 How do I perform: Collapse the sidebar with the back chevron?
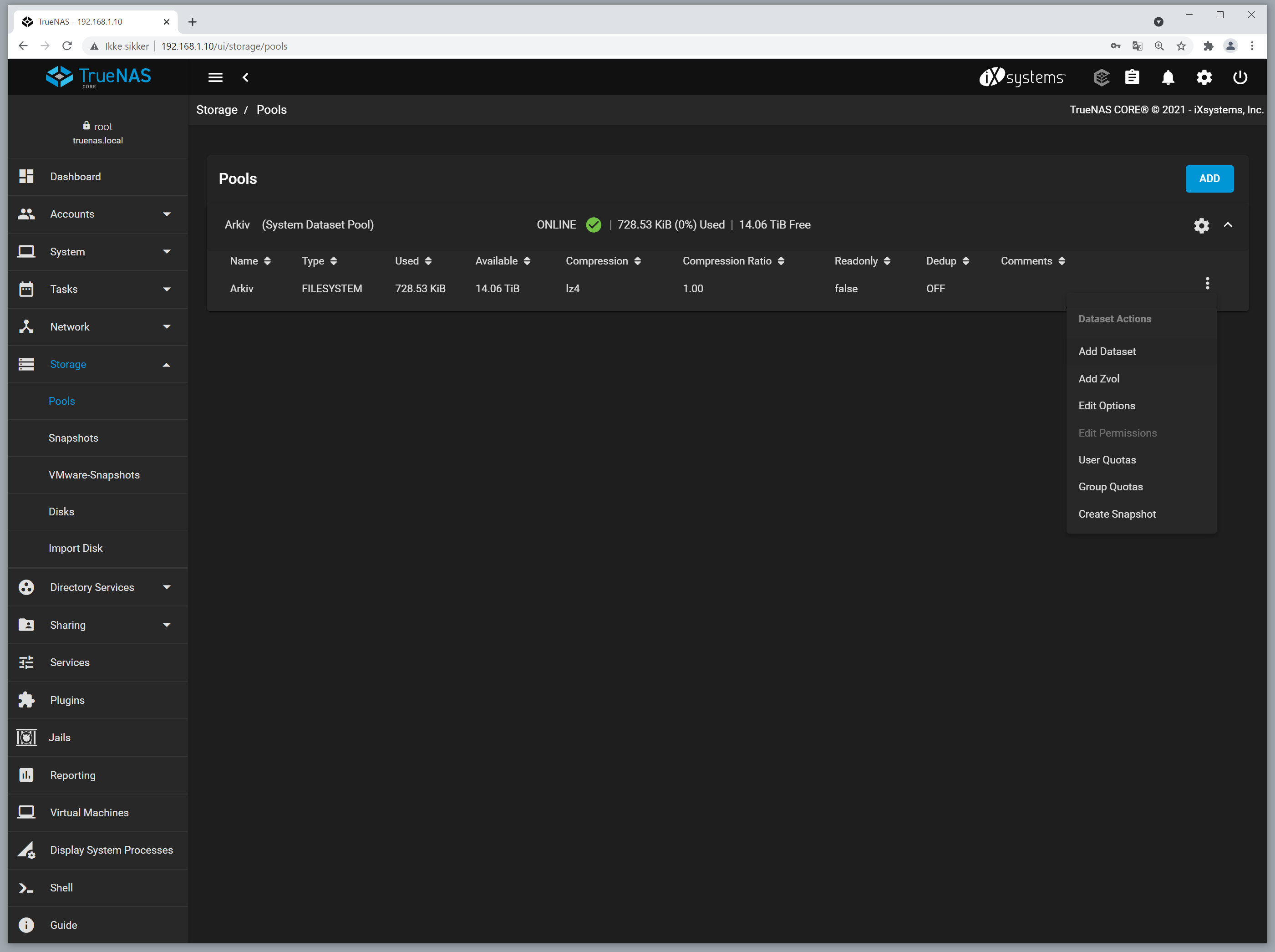click(x=245, y=77)
